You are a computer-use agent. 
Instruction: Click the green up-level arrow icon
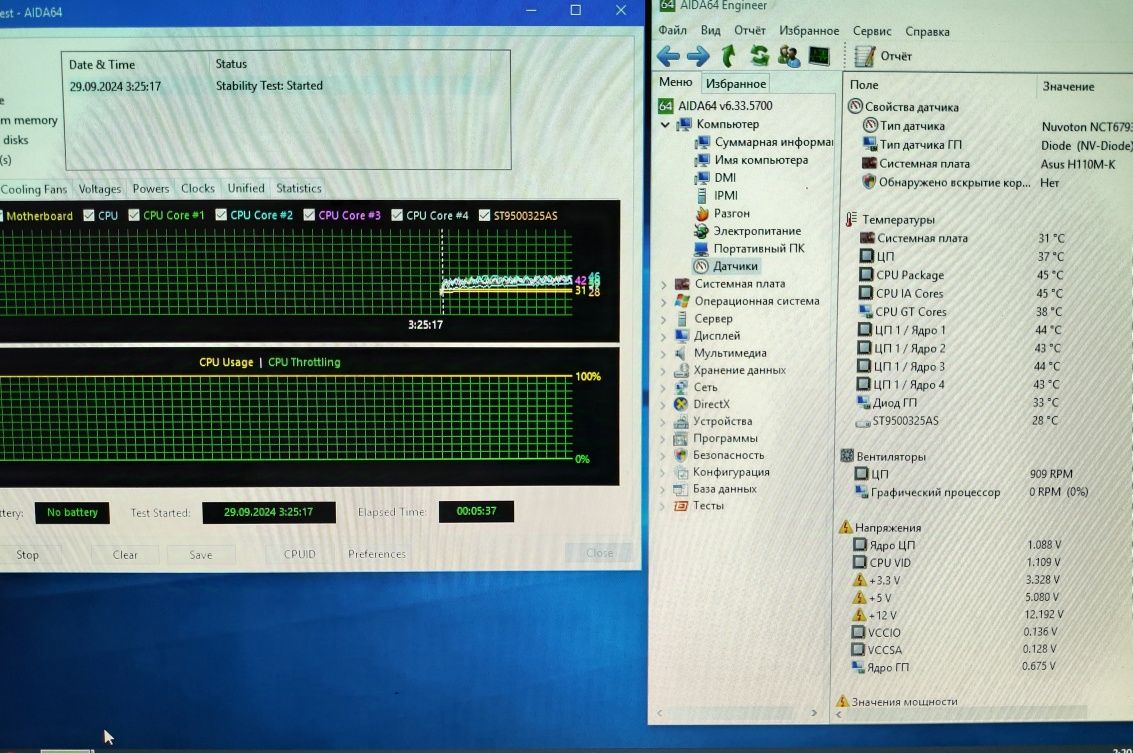[728, 56]
